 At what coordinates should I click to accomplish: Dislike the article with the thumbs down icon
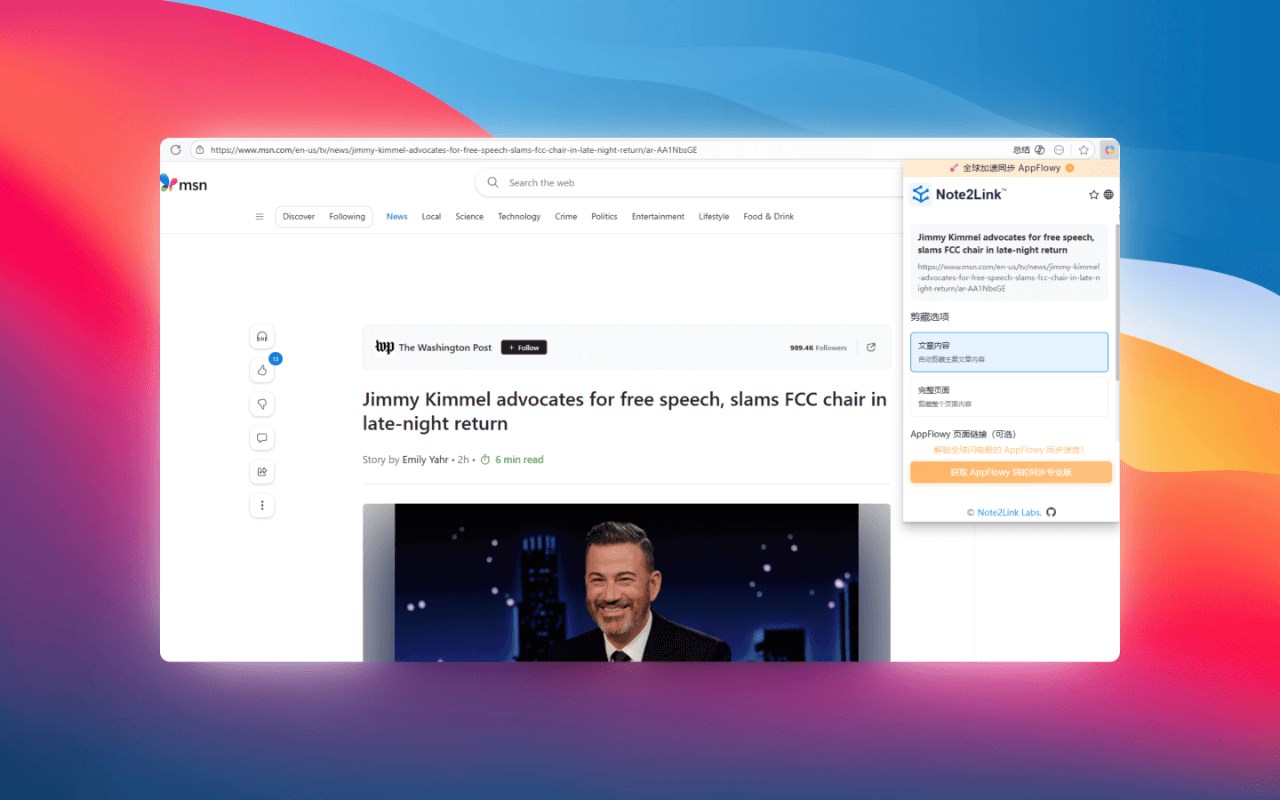pos(262,404)
